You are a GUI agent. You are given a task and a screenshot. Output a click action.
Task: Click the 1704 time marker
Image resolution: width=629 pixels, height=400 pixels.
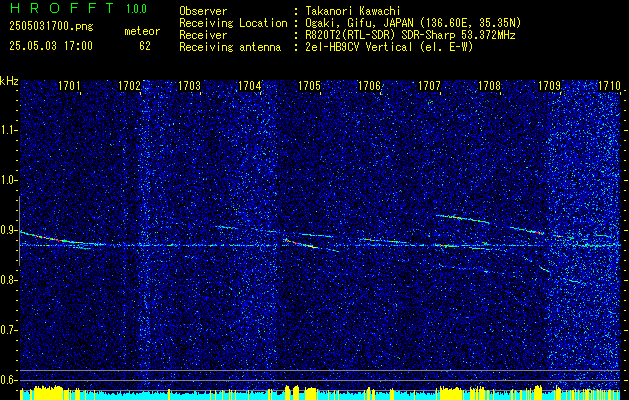click(x=250, y=86)
